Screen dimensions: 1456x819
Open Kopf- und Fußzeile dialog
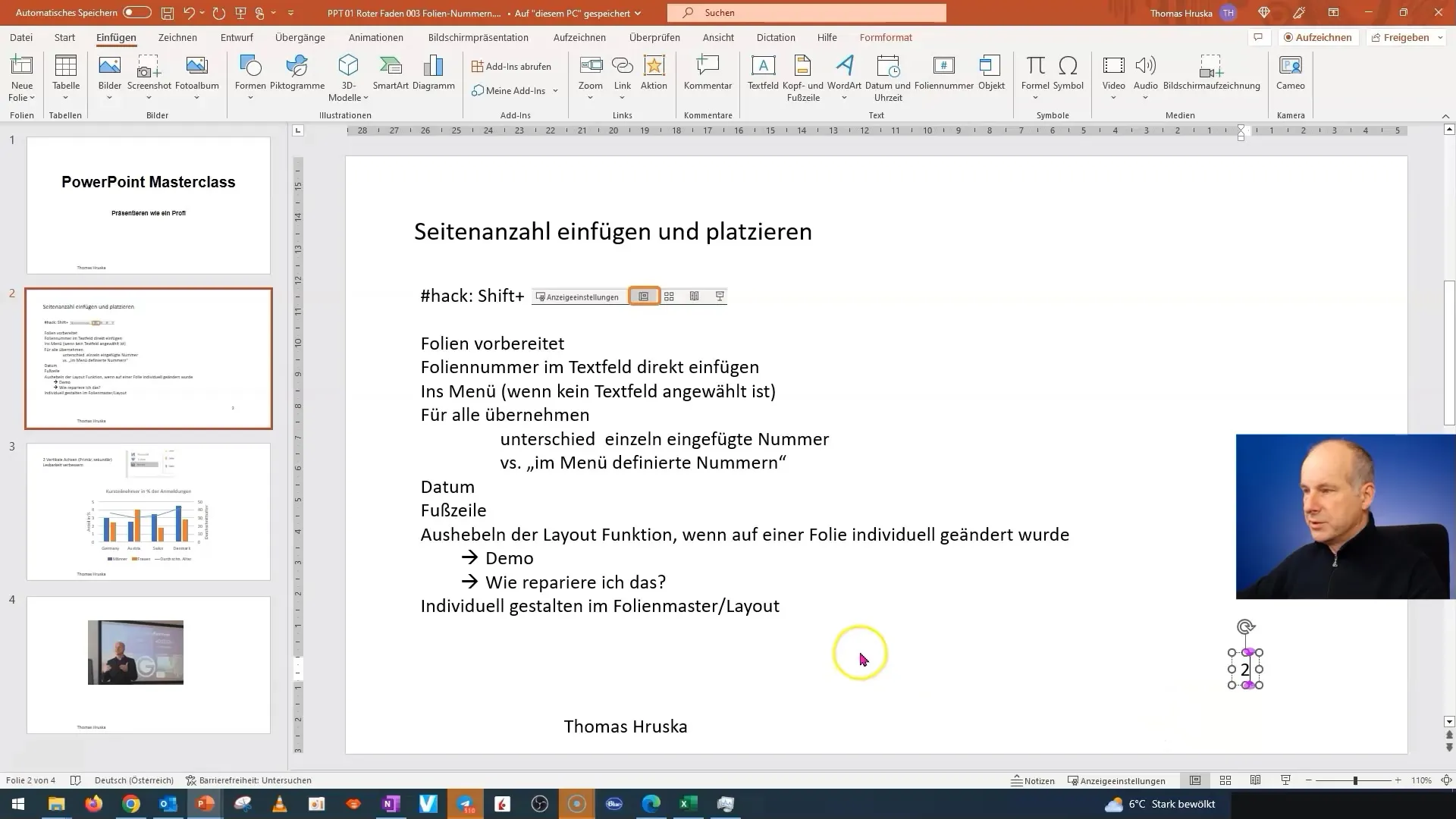click(x=803, y=77)
